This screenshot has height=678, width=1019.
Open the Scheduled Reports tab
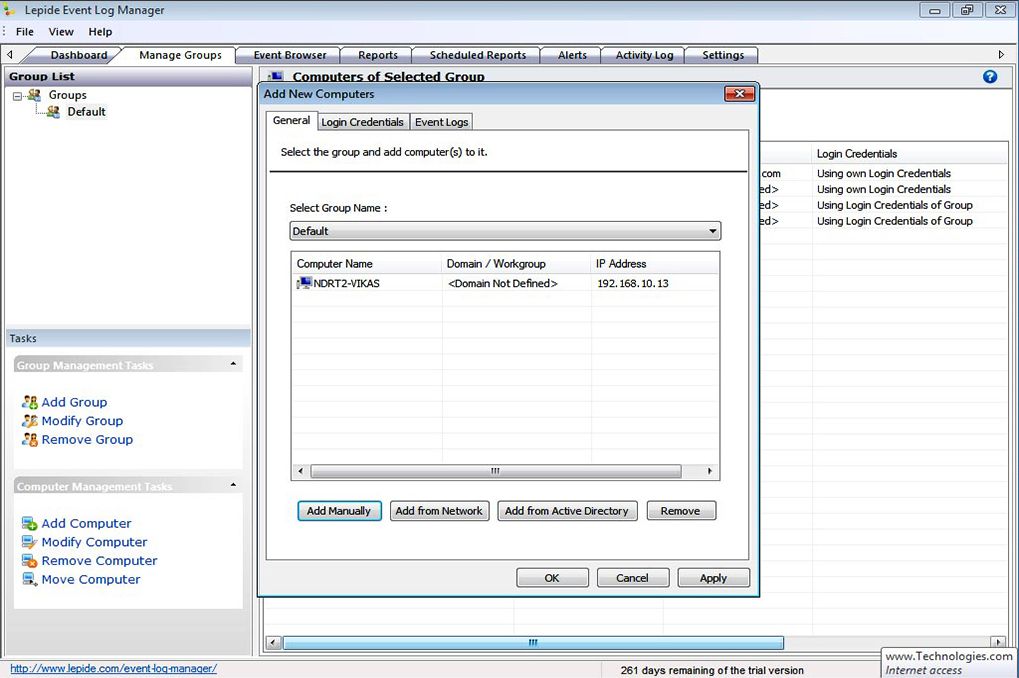click(x=478, y=55)
